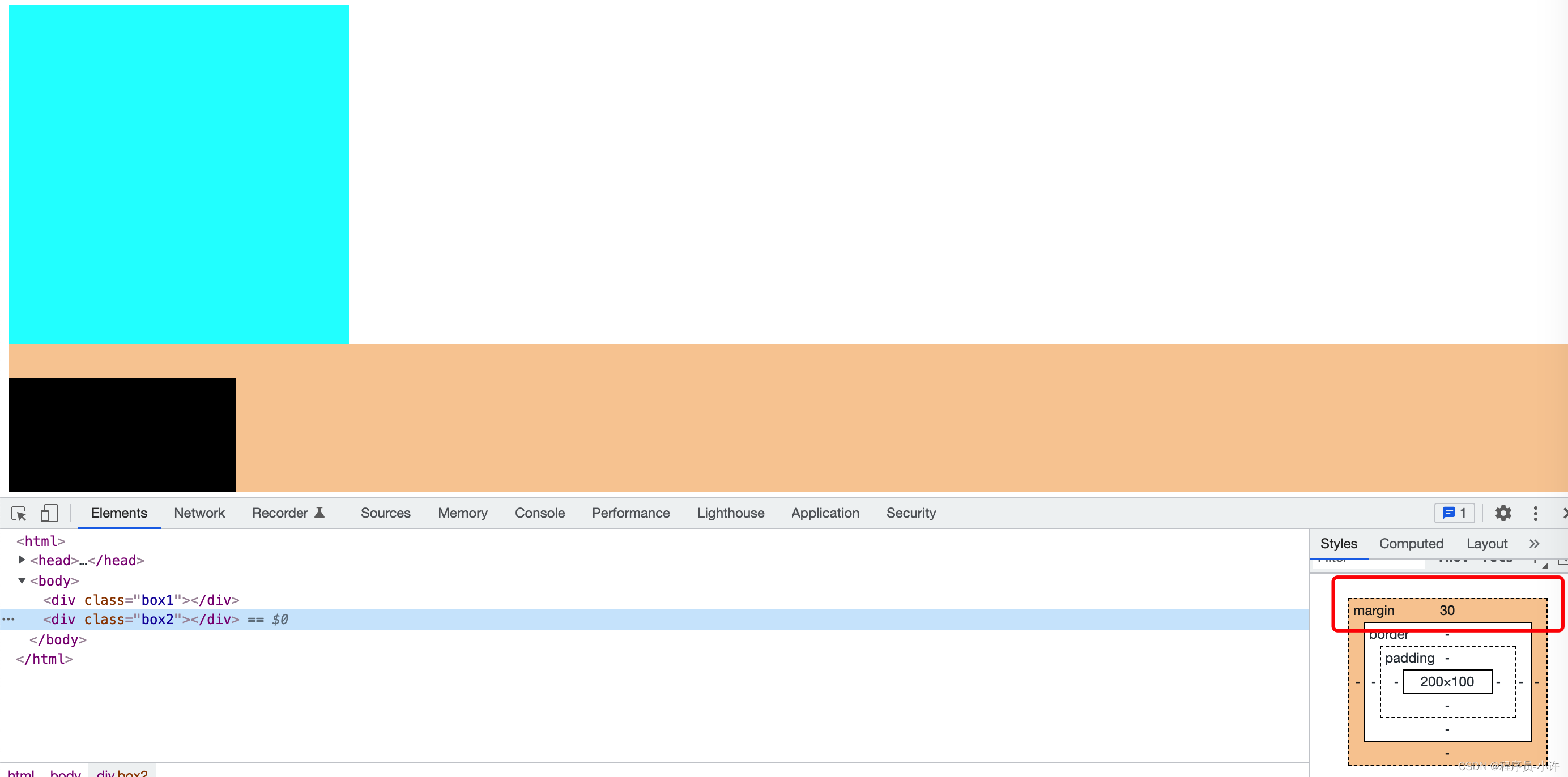
Task: Click the margin top value 30
Action: (x=1447, y=610)
